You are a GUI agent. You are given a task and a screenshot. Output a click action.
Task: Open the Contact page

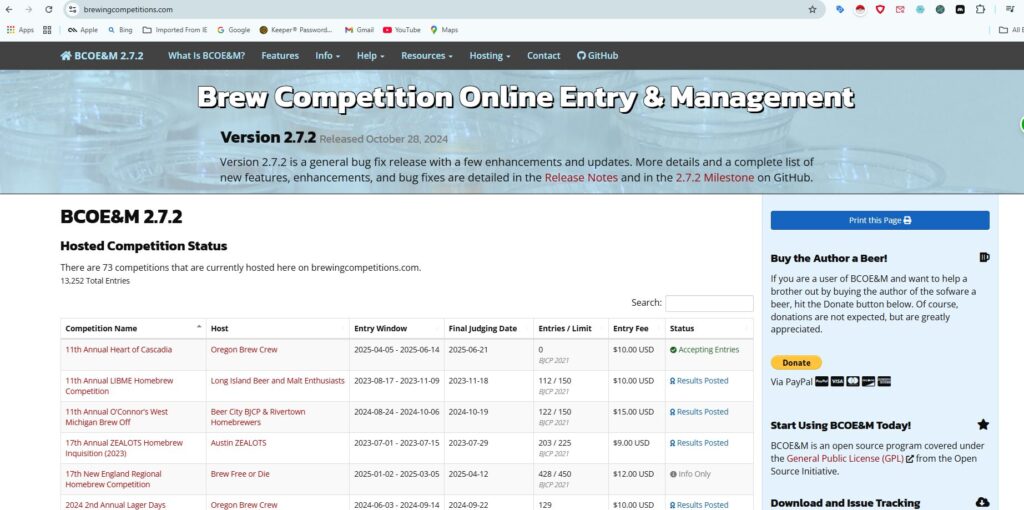[543, 56]
